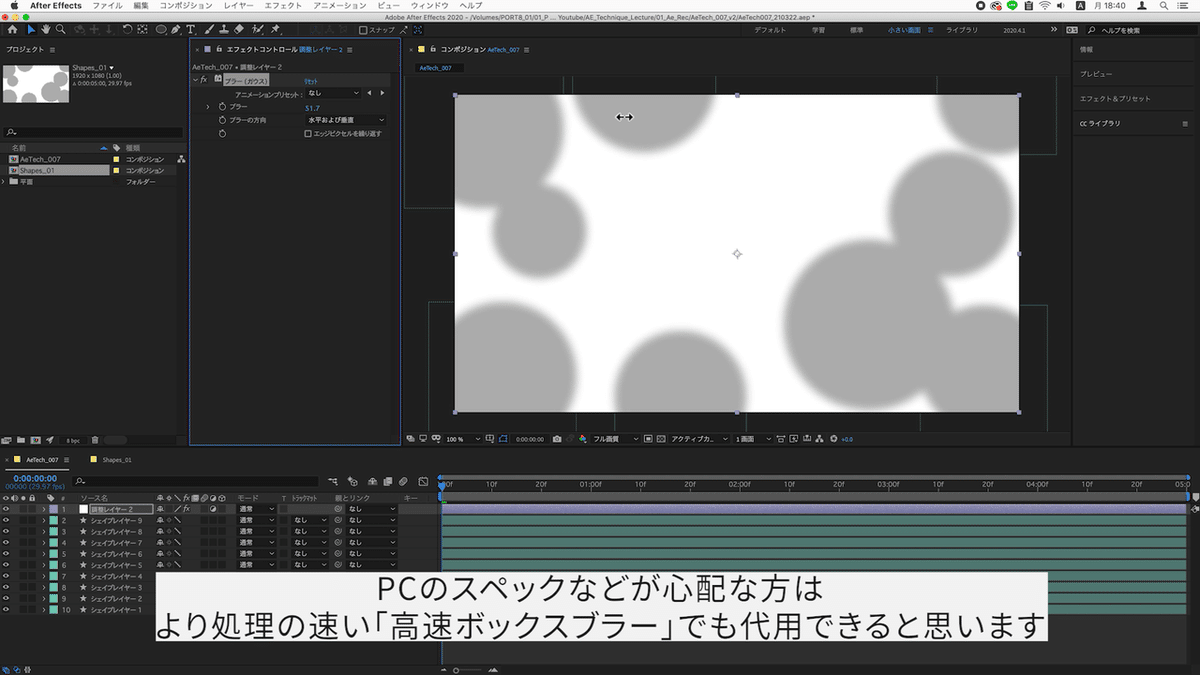1200x675 pixels.
Task: Select the Clone Stamp tool
Action: pyautogui.click(x=223, y=30)
